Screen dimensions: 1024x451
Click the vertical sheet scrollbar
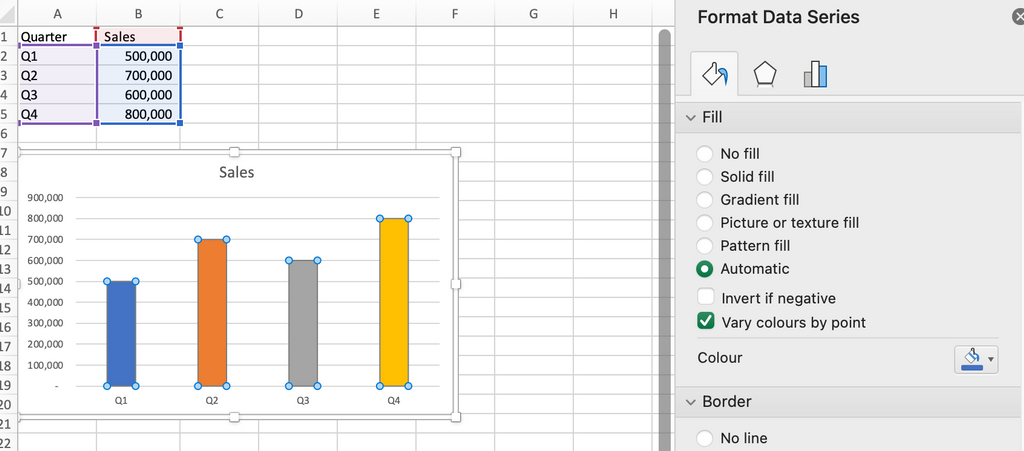coord(665,240)
